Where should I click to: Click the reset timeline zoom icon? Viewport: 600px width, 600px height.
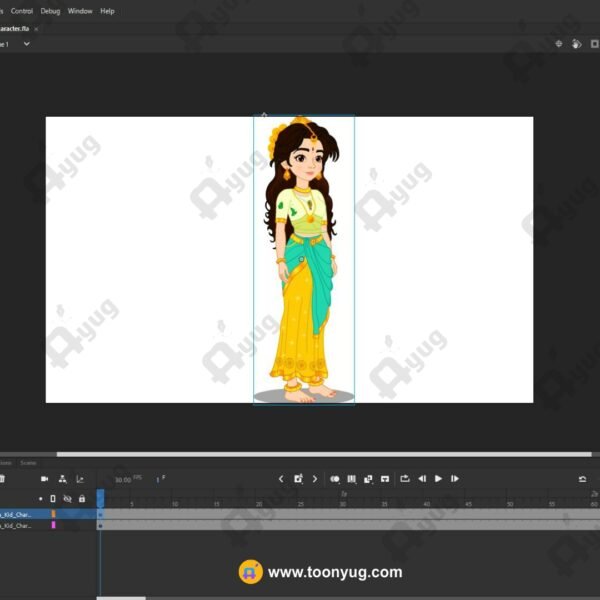(582, 479)
